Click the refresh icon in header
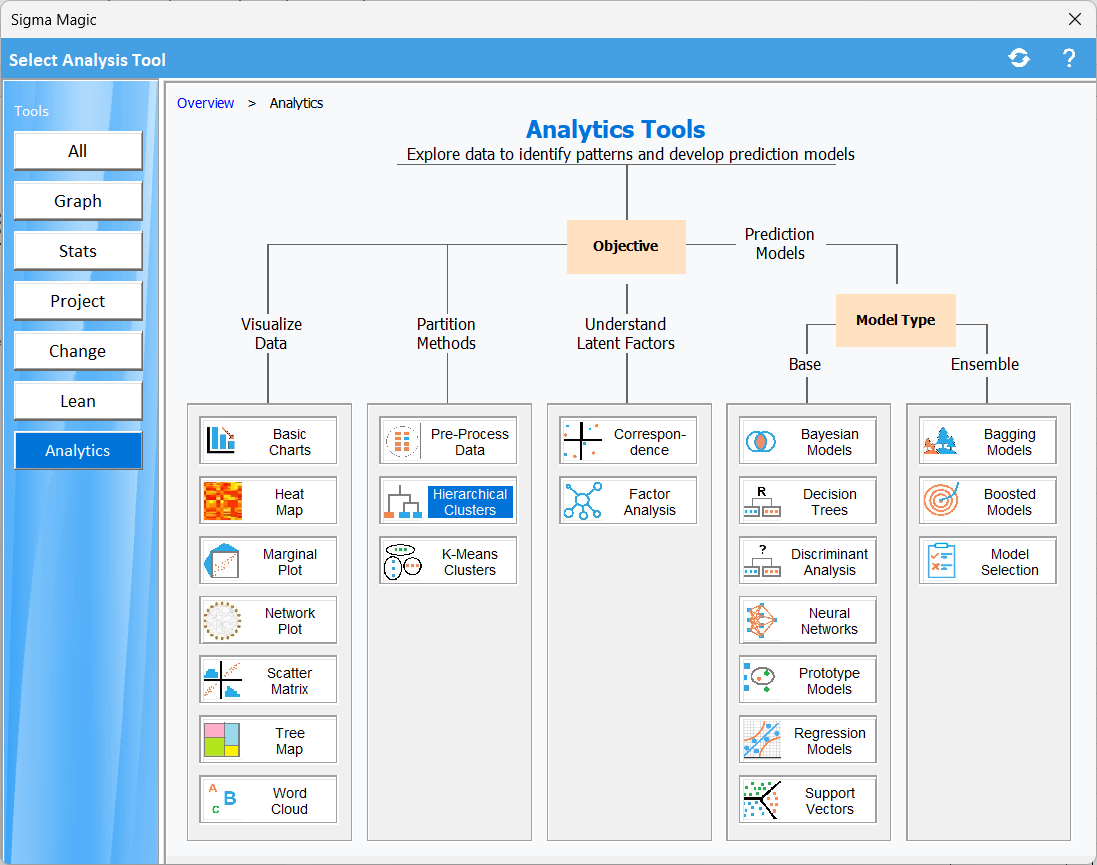Screen dimensions: 1097x865 click(1019, 59)
